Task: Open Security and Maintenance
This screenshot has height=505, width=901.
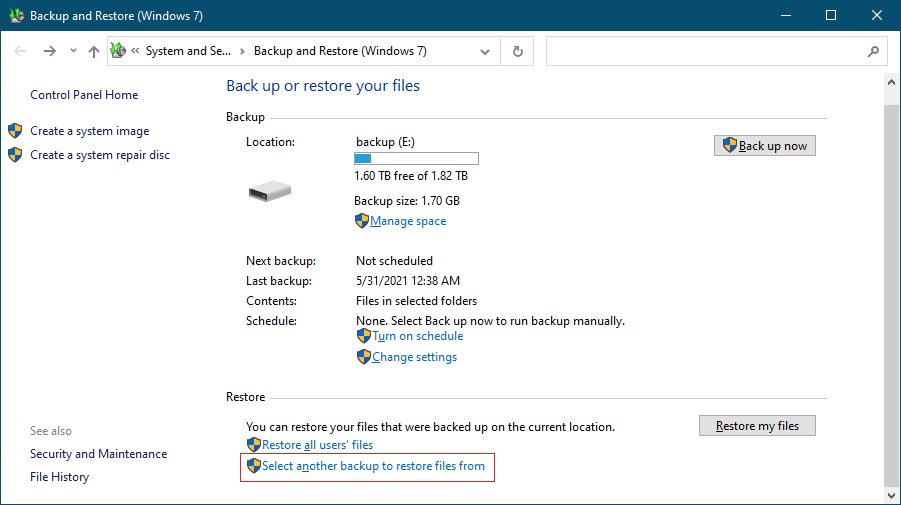Action: (98, 454)
